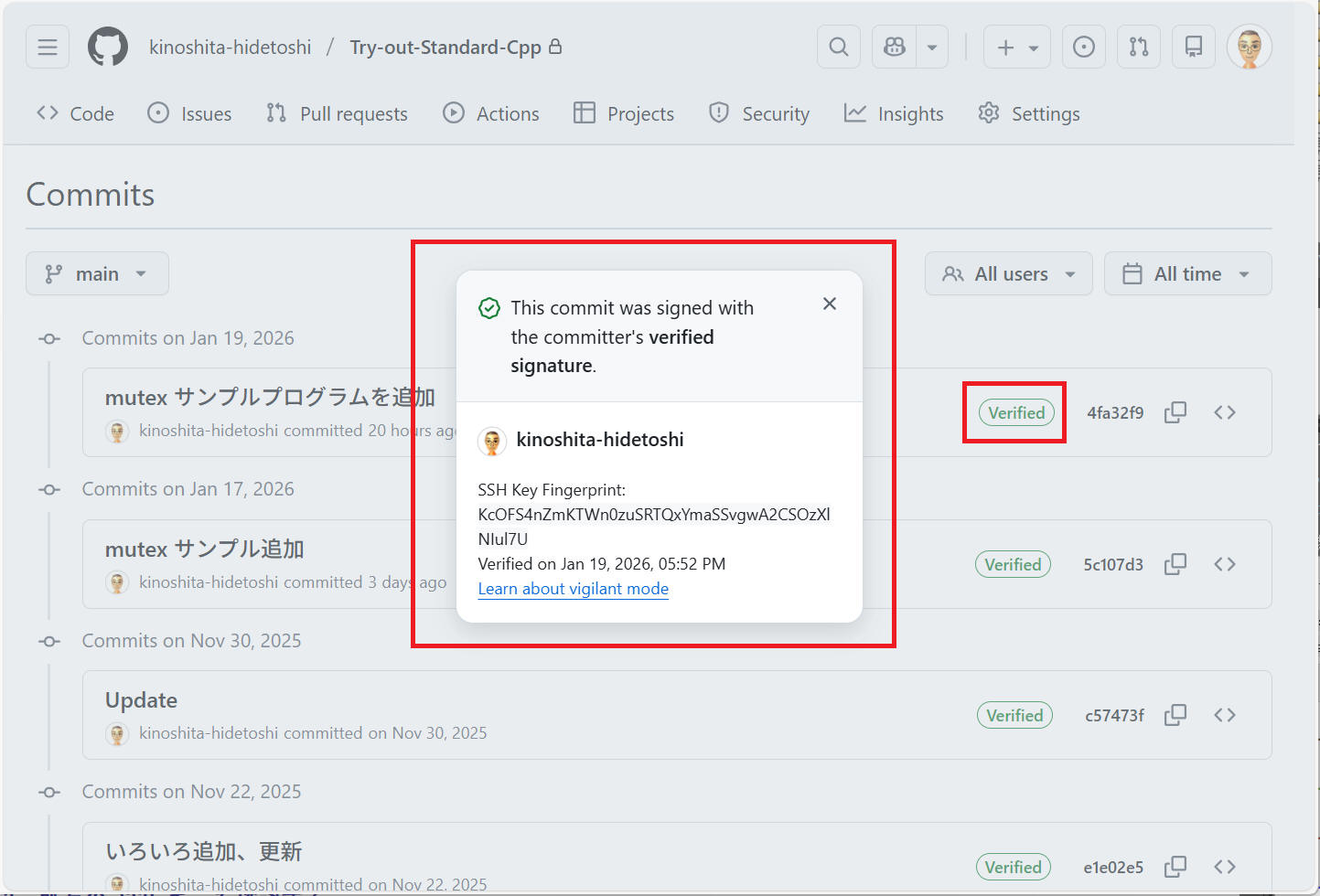The width and height of the screenshot is (1320, 896).
Task: Browse repository code at commit c57473f
Action: pos(1225,714)
